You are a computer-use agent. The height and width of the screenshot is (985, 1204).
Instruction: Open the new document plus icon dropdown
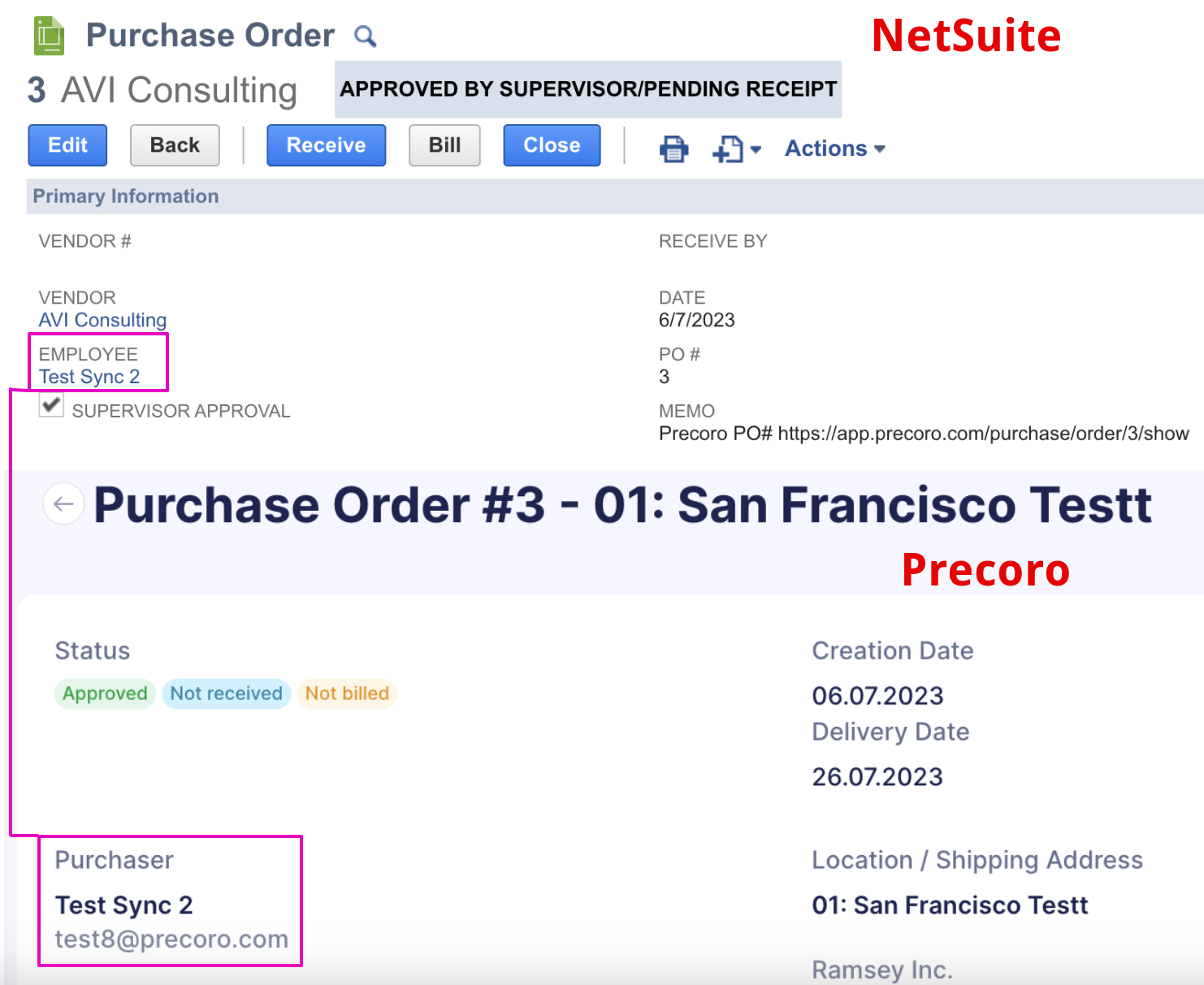pos(736,149)
